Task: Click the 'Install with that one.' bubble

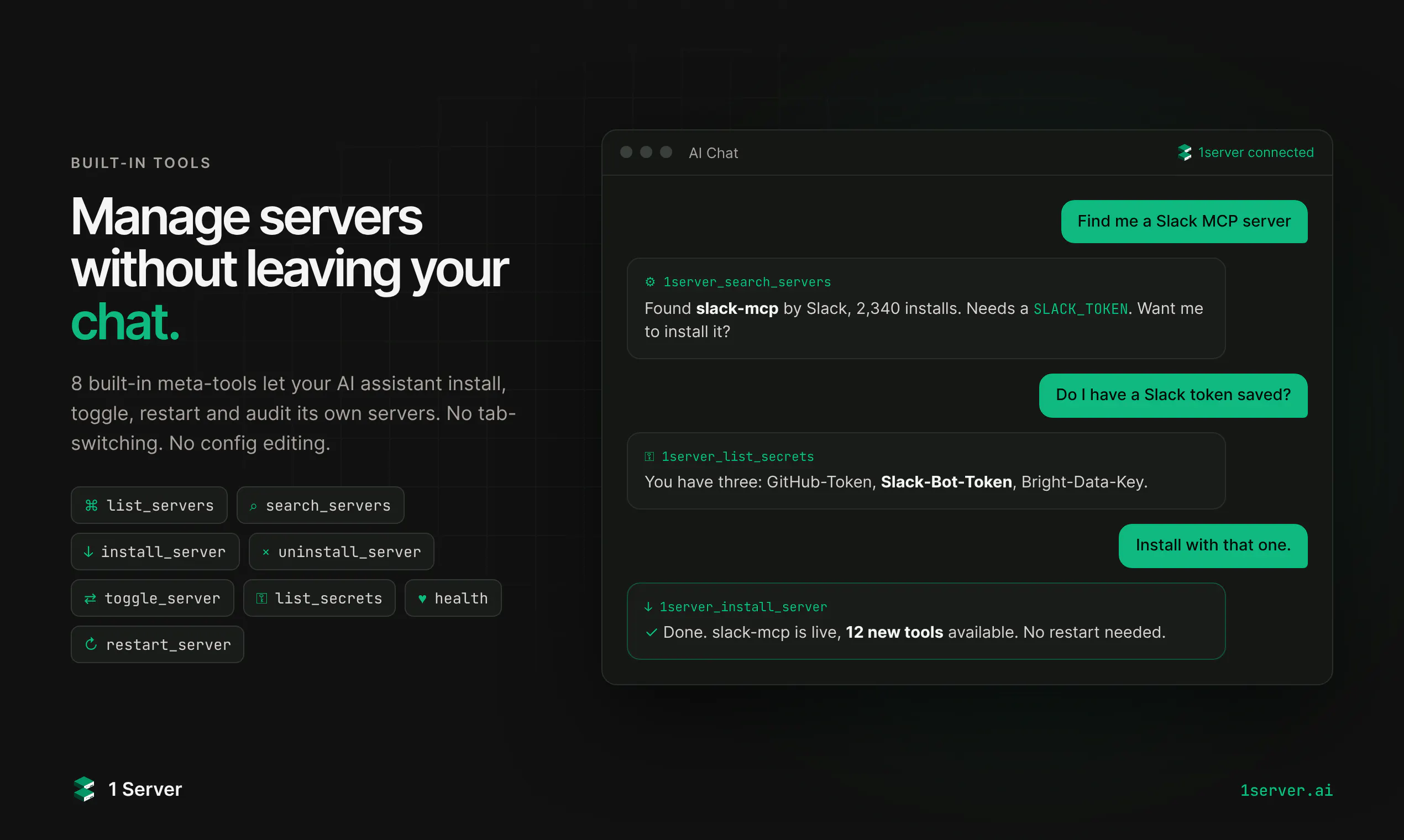Action: (x=1213, y=545)
